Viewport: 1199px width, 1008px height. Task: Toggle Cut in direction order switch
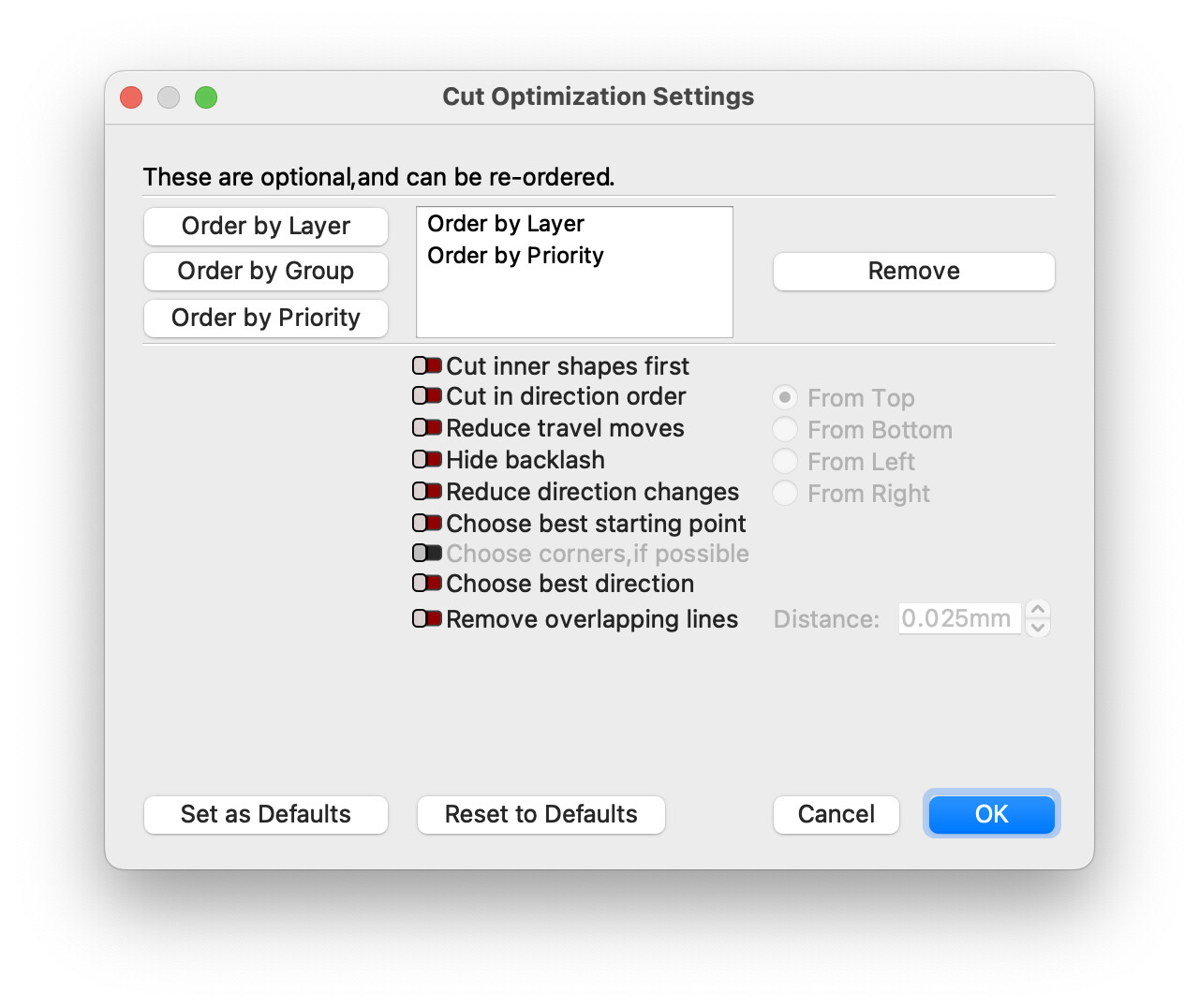tap(427, 396)
